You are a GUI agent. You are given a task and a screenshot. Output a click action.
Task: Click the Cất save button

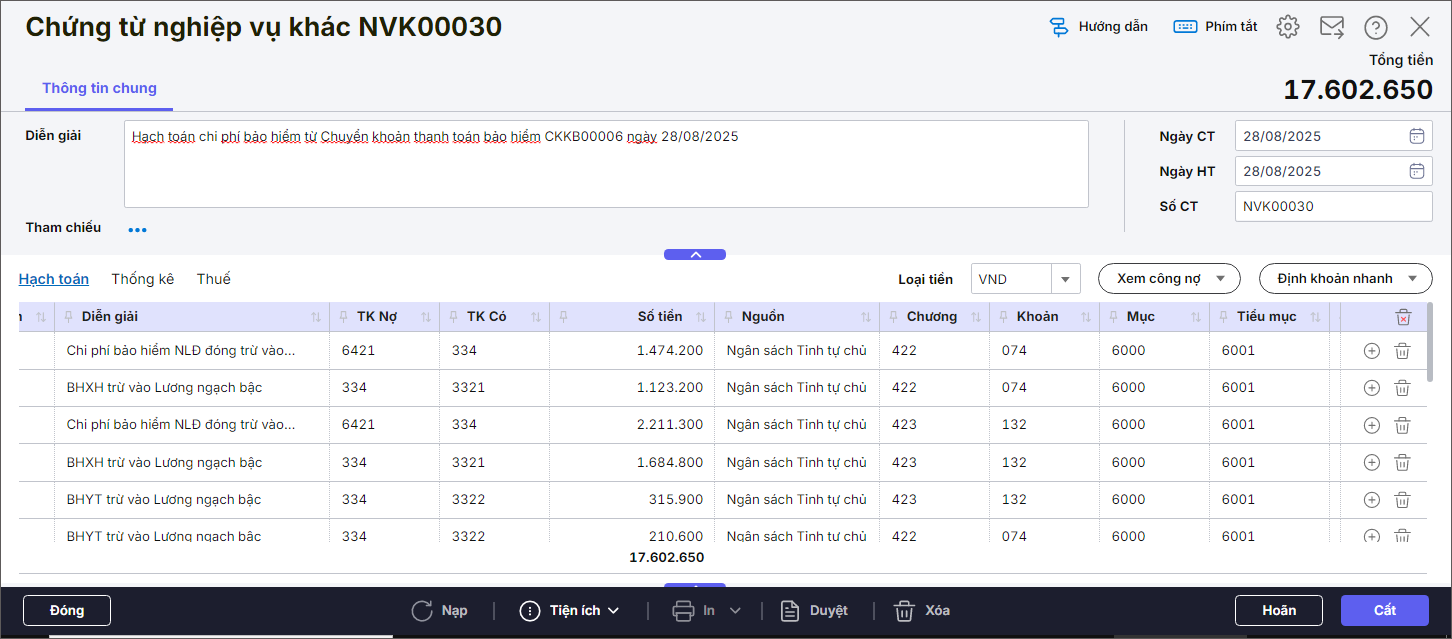click(1384, 610)
